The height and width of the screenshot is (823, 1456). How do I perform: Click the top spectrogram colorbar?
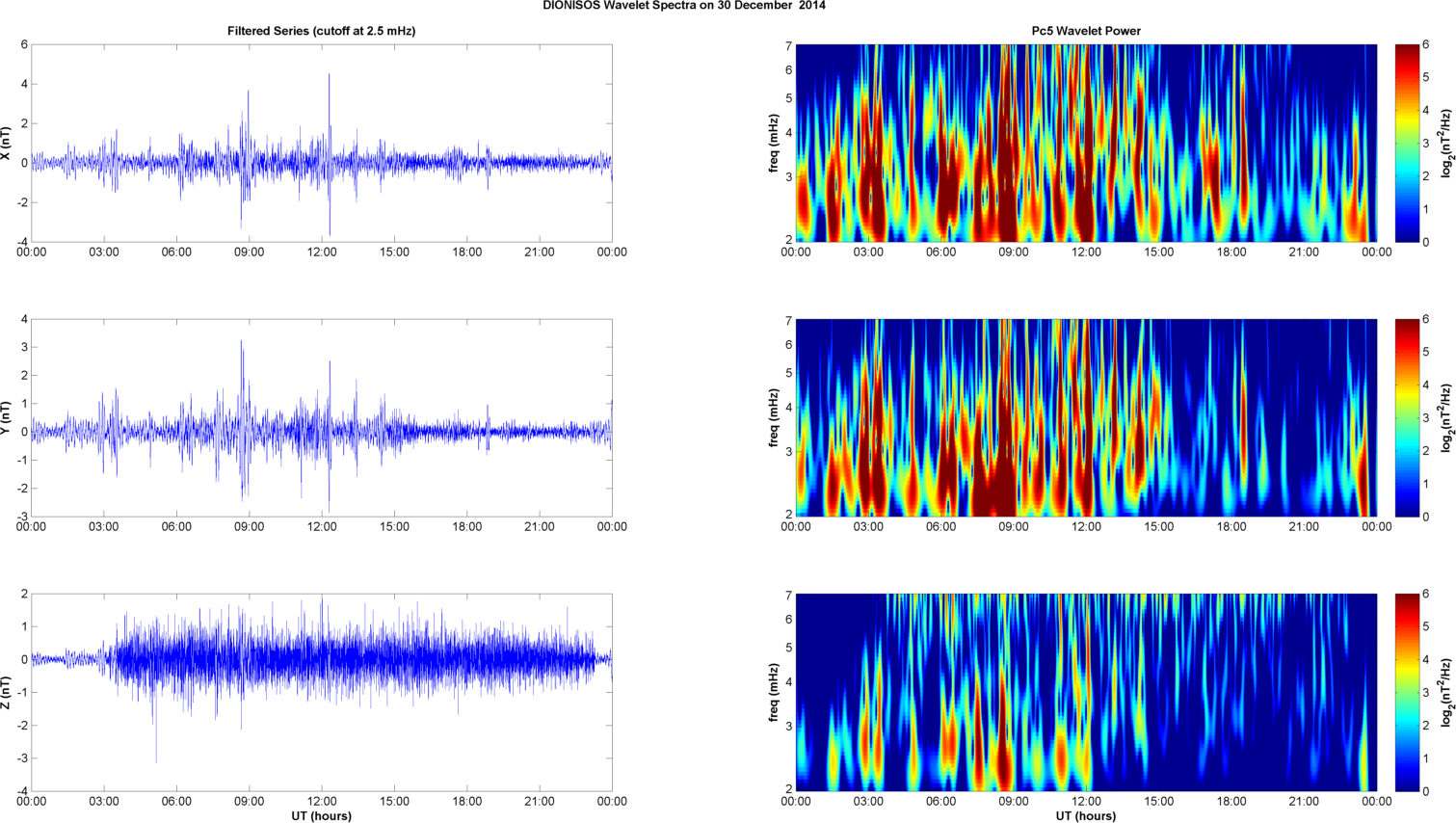pyautogui.click(x=1407, y=143)
